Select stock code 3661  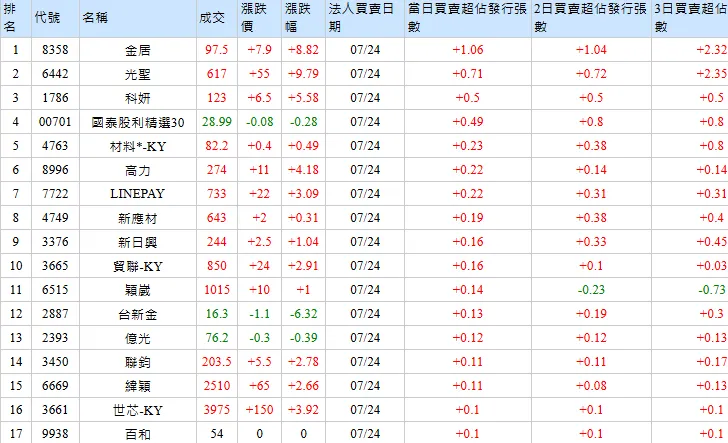55,410
